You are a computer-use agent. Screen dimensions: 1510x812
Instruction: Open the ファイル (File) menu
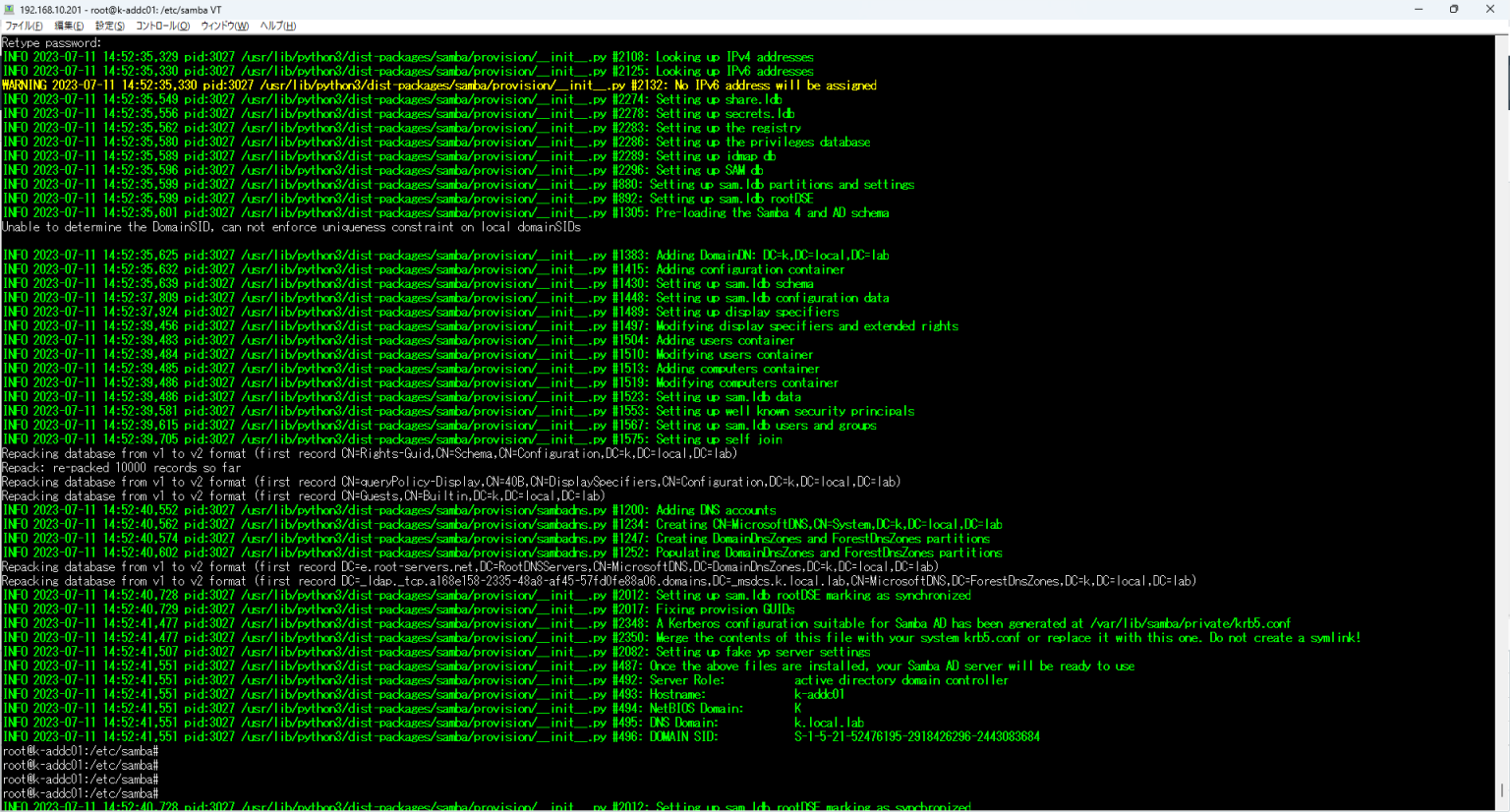point(25,26)
